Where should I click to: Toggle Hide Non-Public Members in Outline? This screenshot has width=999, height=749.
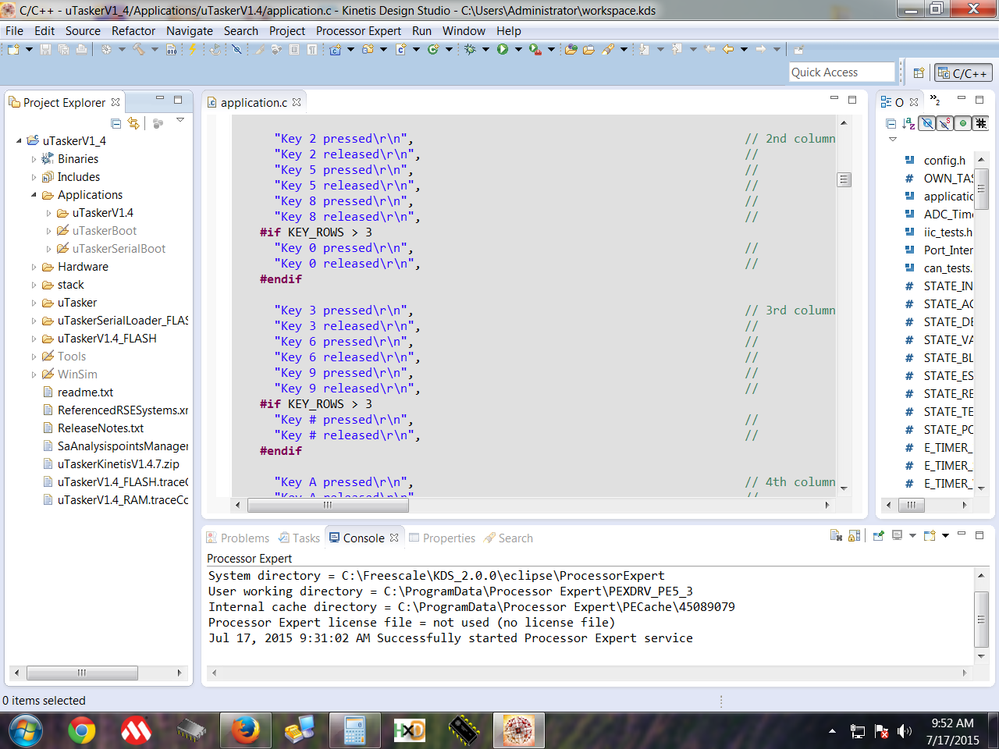(x=963, y=124)
